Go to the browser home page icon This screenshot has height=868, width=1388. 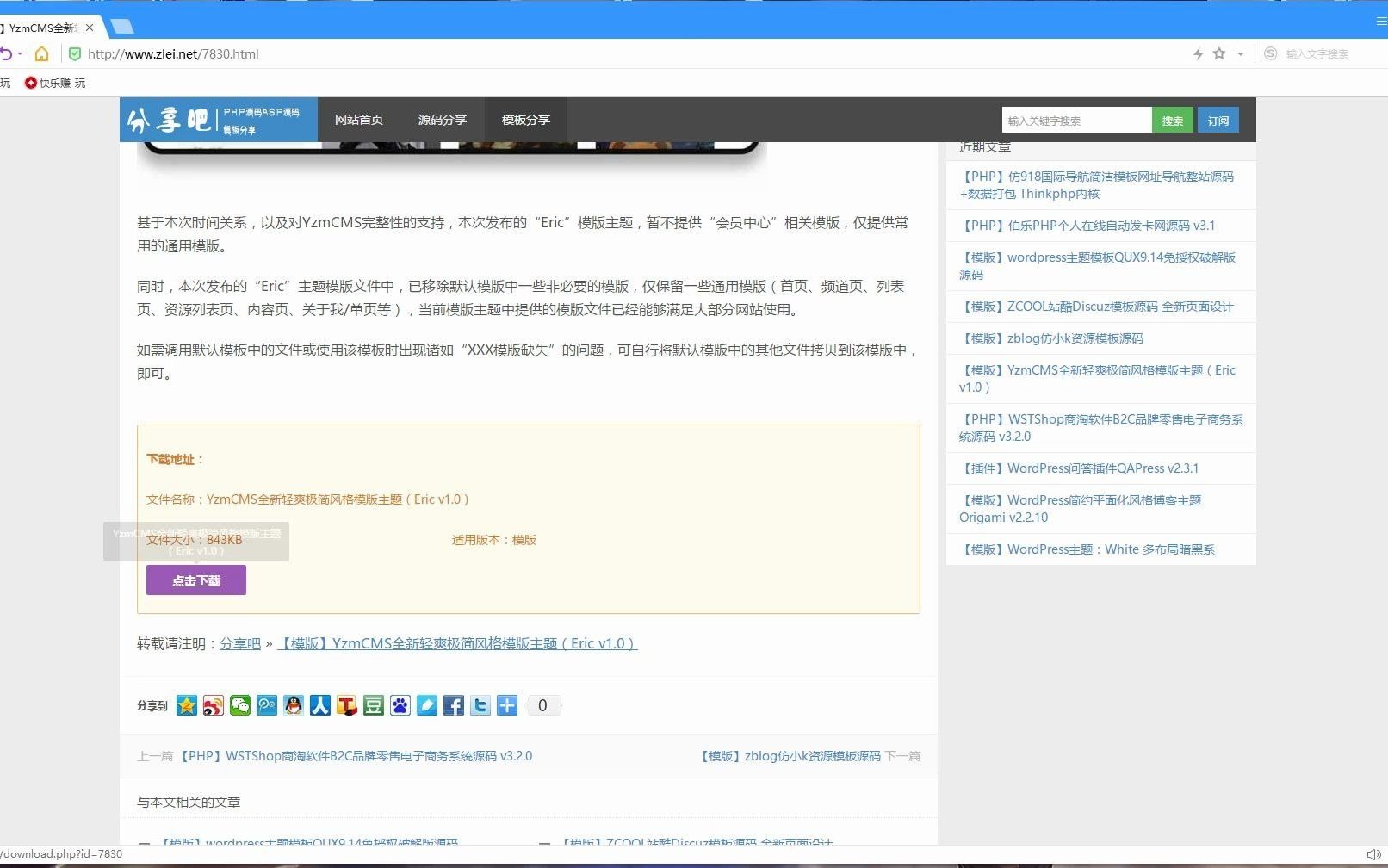pos(41,53)
